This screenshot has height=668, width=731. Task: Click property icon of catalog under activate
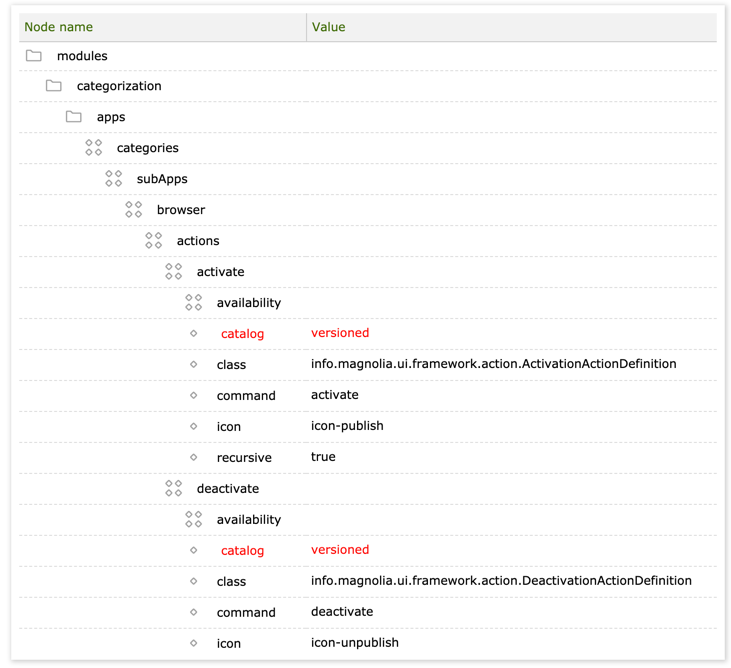click(193, 333)
